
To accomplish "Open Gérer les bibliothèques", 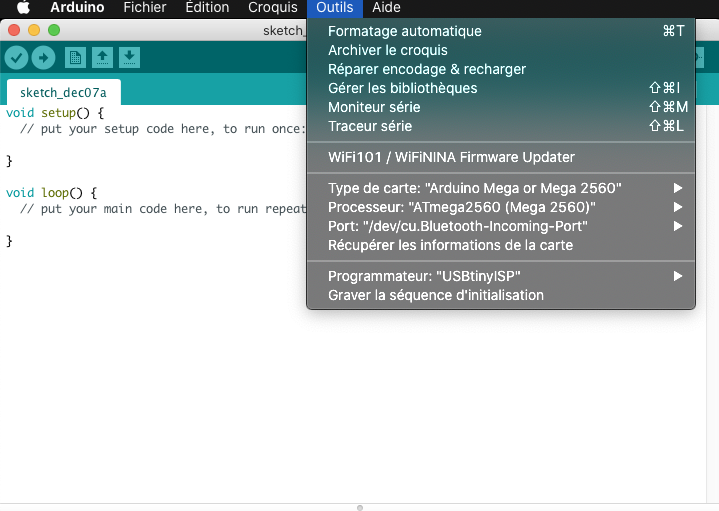I will click(x=501, y=88).
